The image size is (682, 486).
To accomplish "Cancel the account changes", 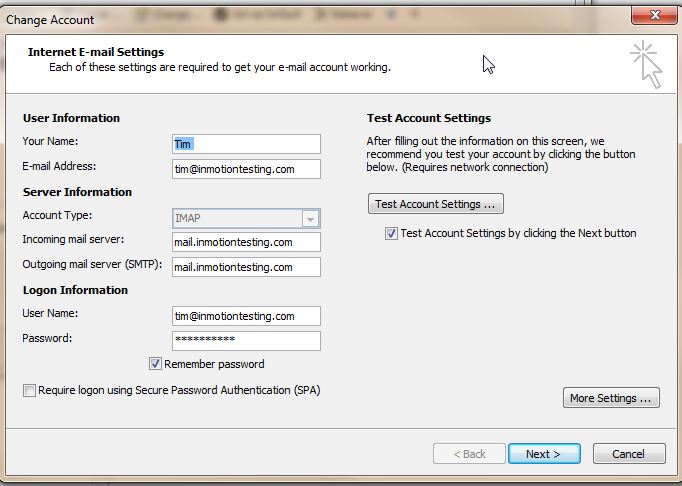I will point(628,453).
